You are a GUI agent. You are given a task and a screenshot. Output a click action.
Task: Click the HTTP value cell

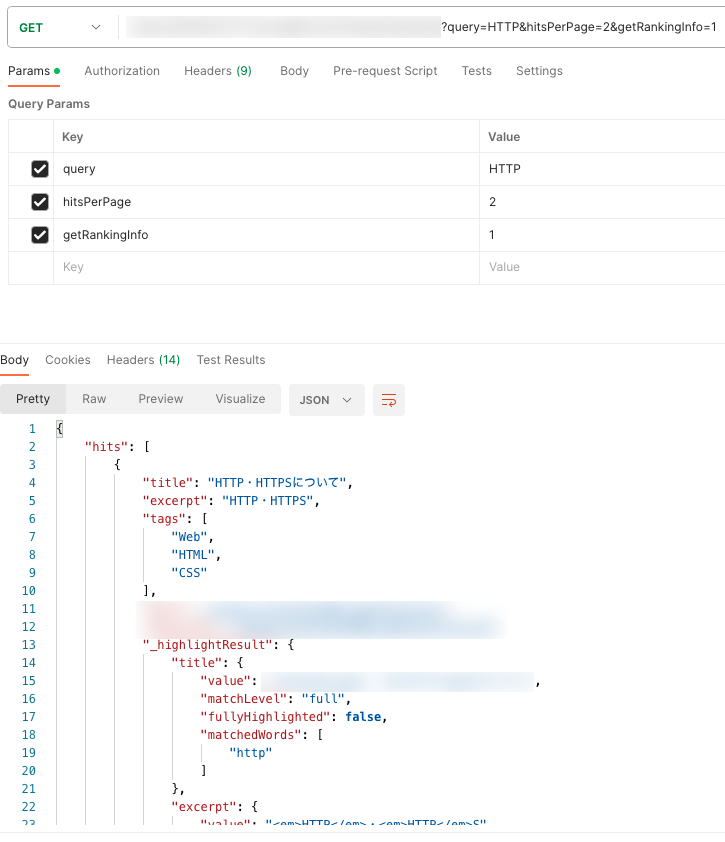coord(602,169)
